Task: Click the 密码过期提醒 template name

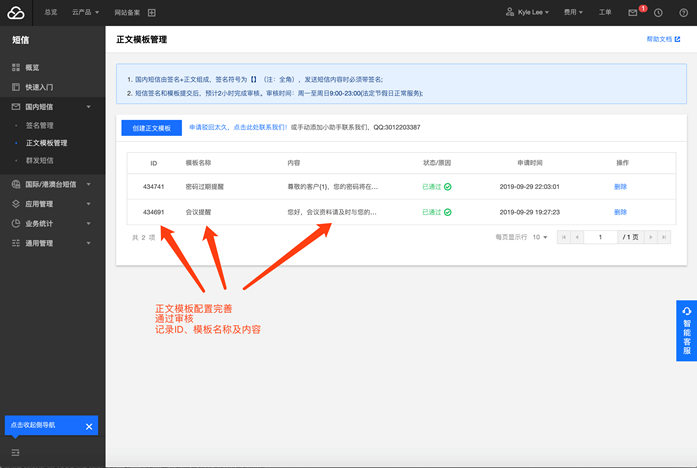Action: point(204,187)
